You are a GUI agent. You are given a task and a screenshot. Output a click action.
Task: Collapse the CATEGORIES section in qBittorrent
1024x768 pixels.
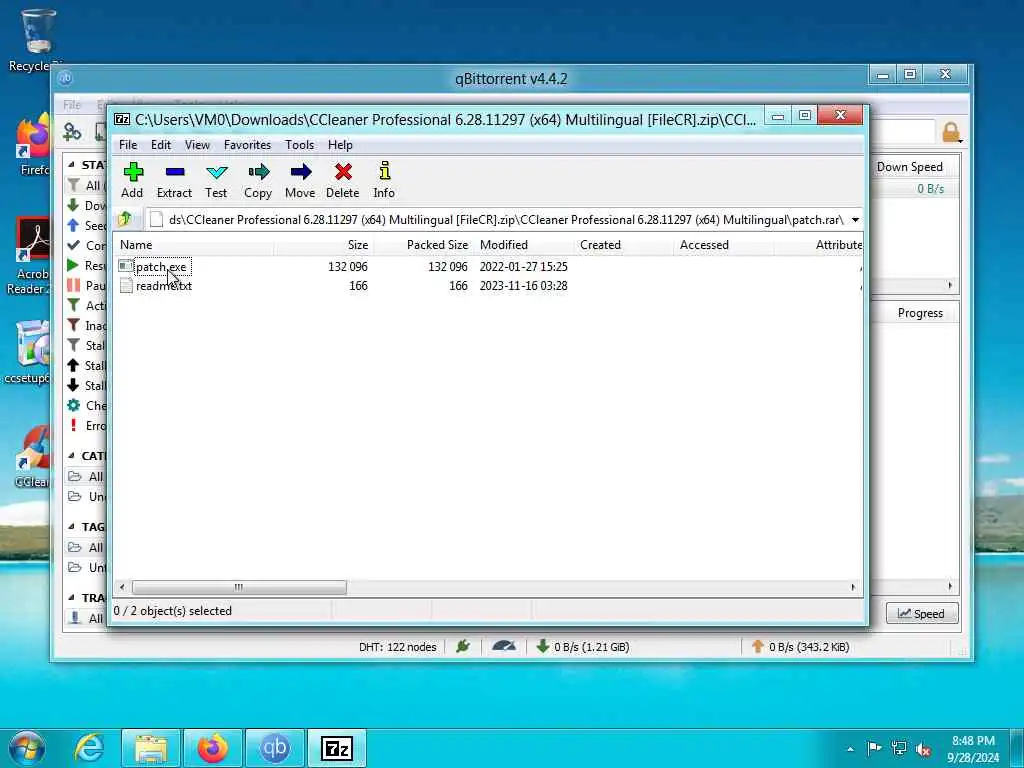pyautogui.click(x=71, y=455)
